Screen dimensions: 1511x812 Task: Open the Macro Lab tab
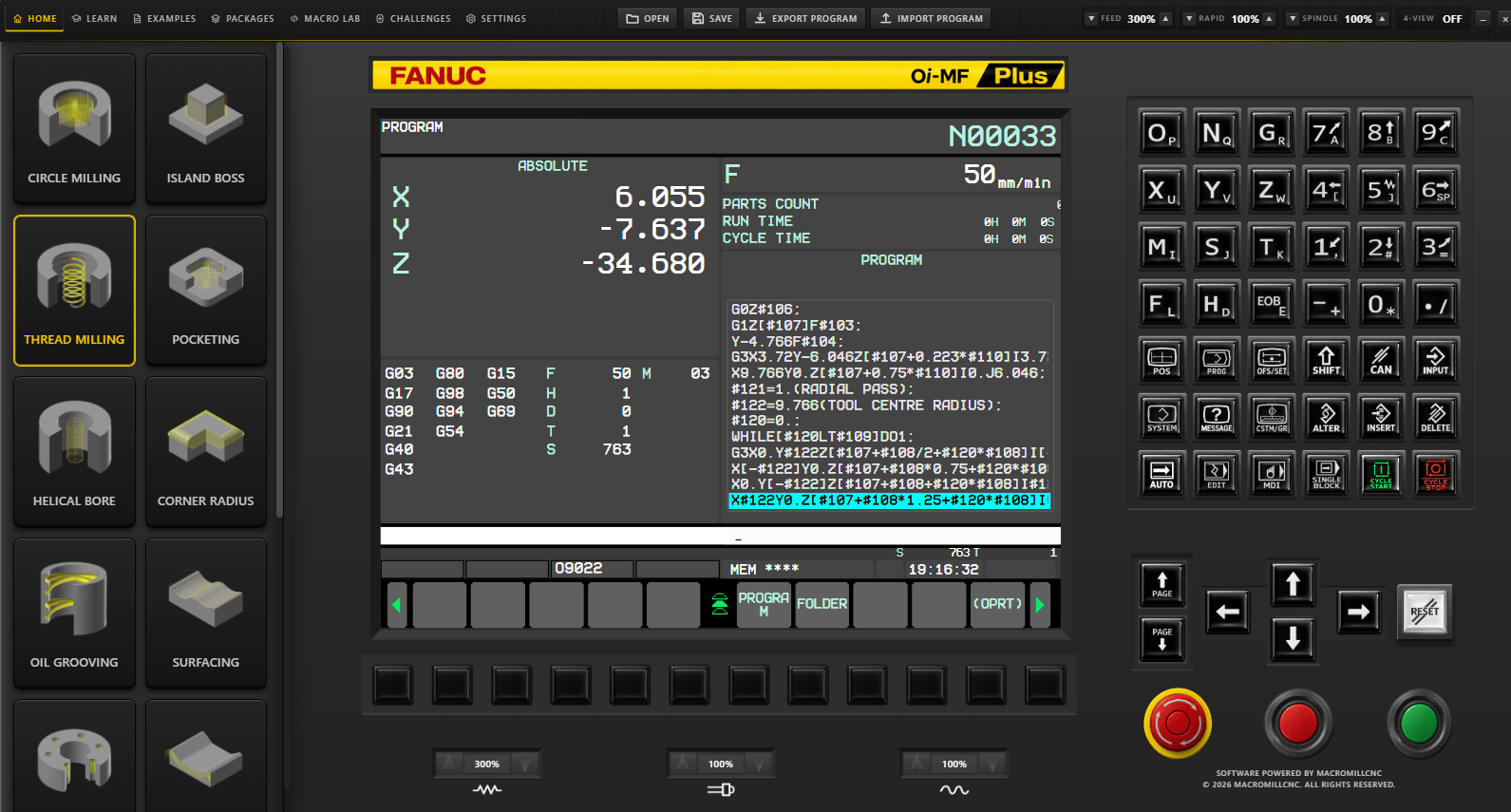click(325, 18)
